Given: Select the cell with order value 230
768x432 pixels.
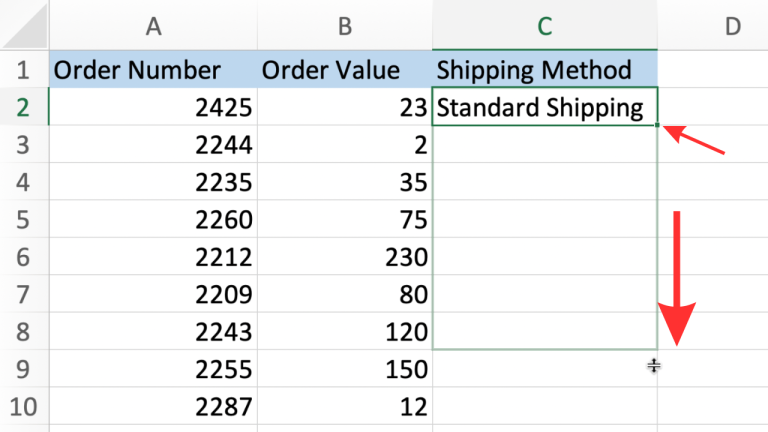Looking at the screenshot, I should pyautogui.click(x=344, y=257).
